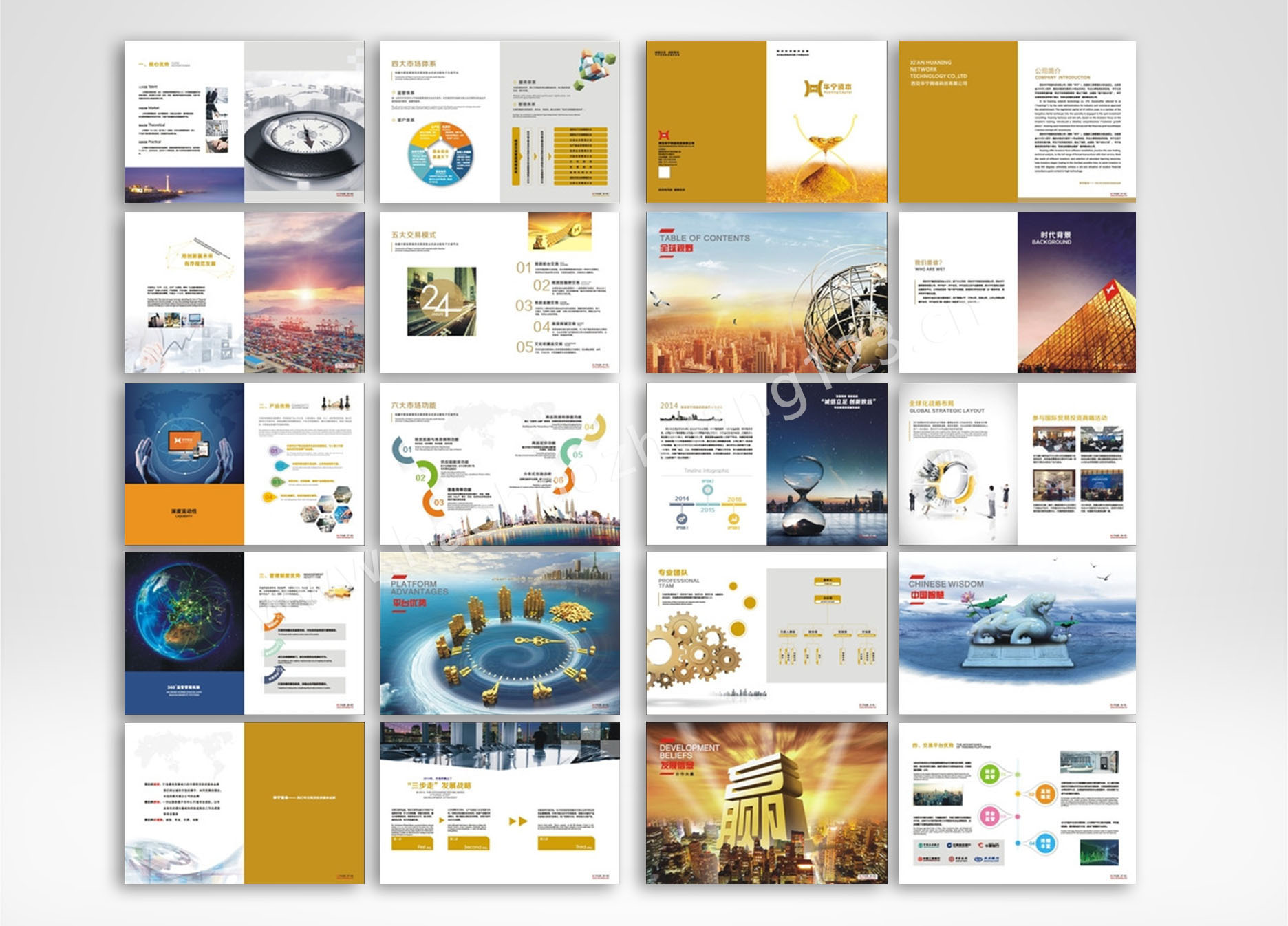Click the hands holding a monitor image
1288x926 pixels.
184,447
